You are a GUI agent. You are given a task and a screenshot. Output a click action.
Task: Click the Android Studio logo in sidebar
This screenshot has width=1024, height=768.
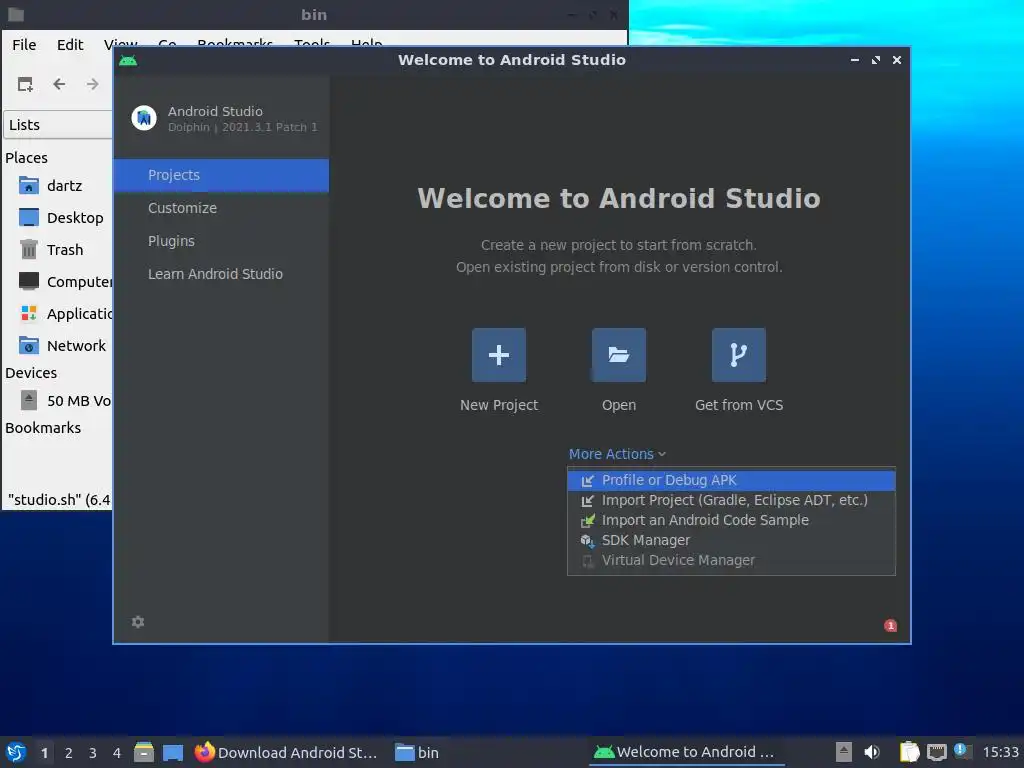[144, 118]
